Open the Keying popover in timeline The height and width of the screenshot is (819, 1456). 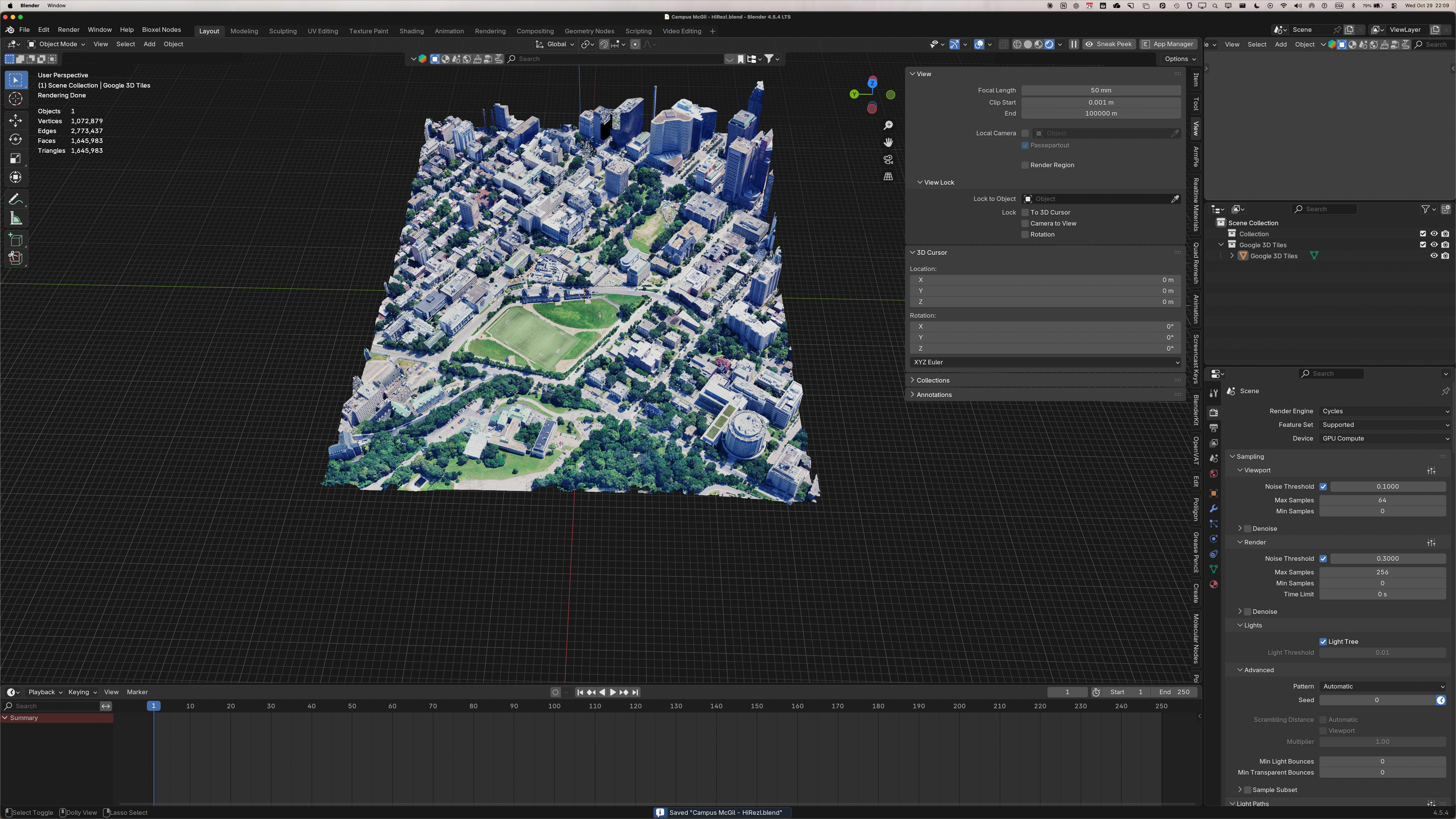tap(82, 692)
